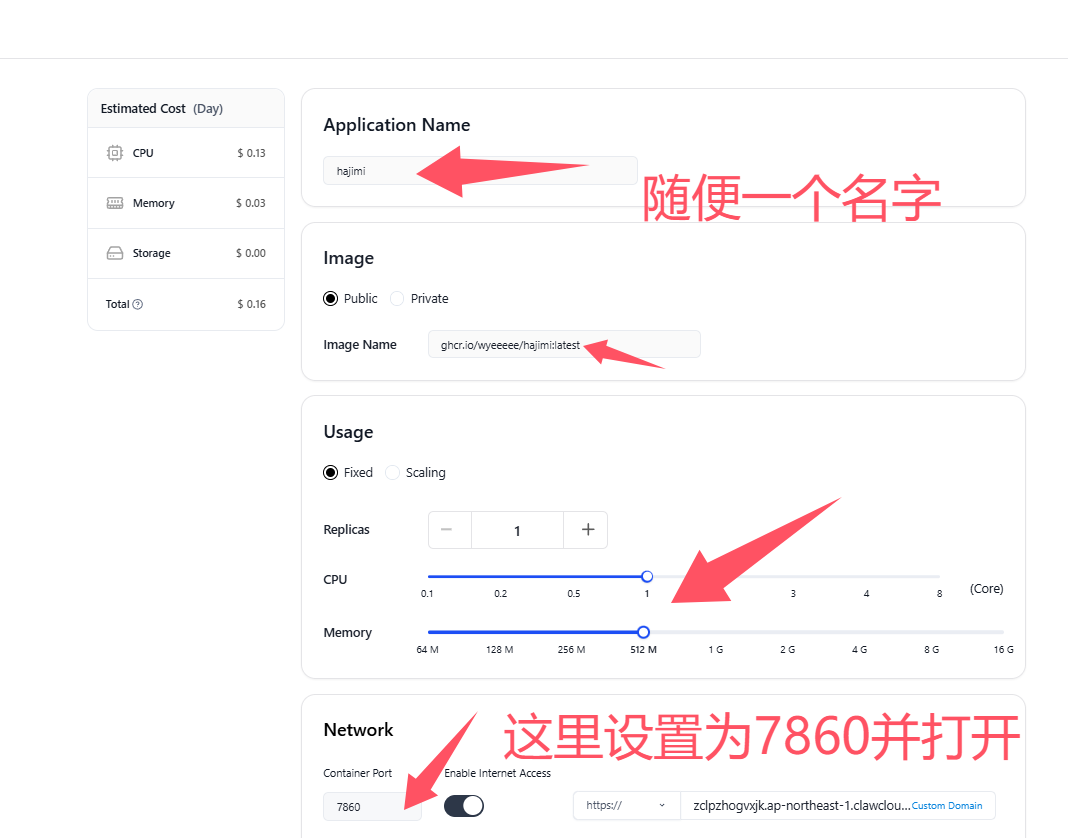Increase replicas with the plus button
Screen dimensions: 1068x838
587,530
